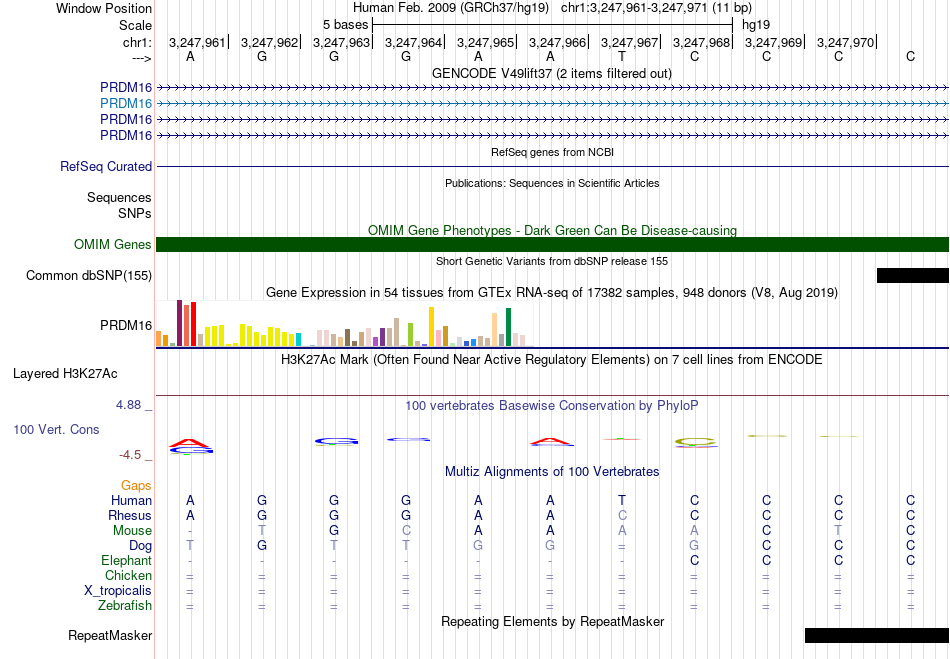Click the 'Dog' alignment row label
The height and width of the screenshot is (659, 950).
(141, 546)
